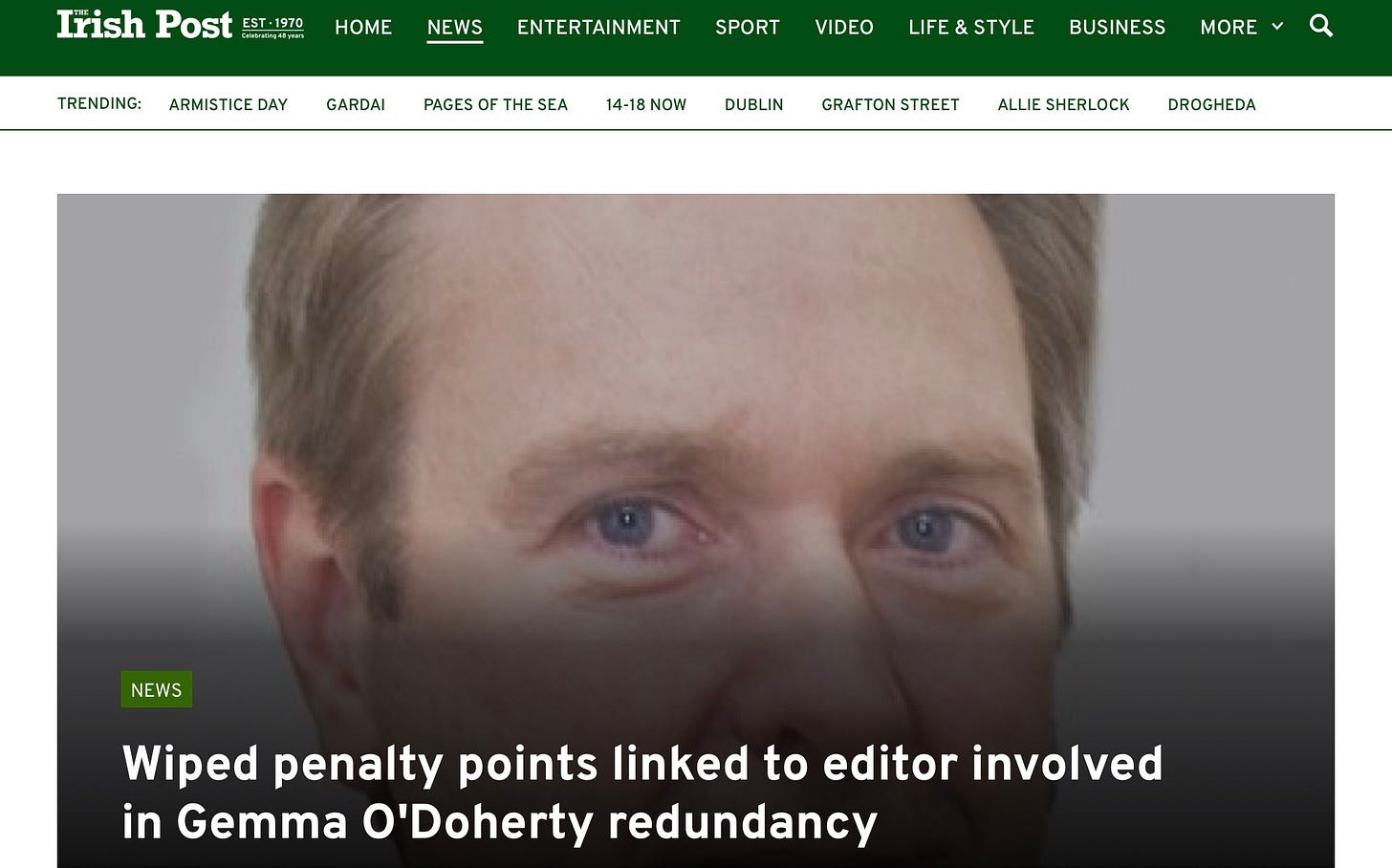This screenshot has width=1392, height=868.
Task: Go to the HOME menu item
Action: coord(363,28)
